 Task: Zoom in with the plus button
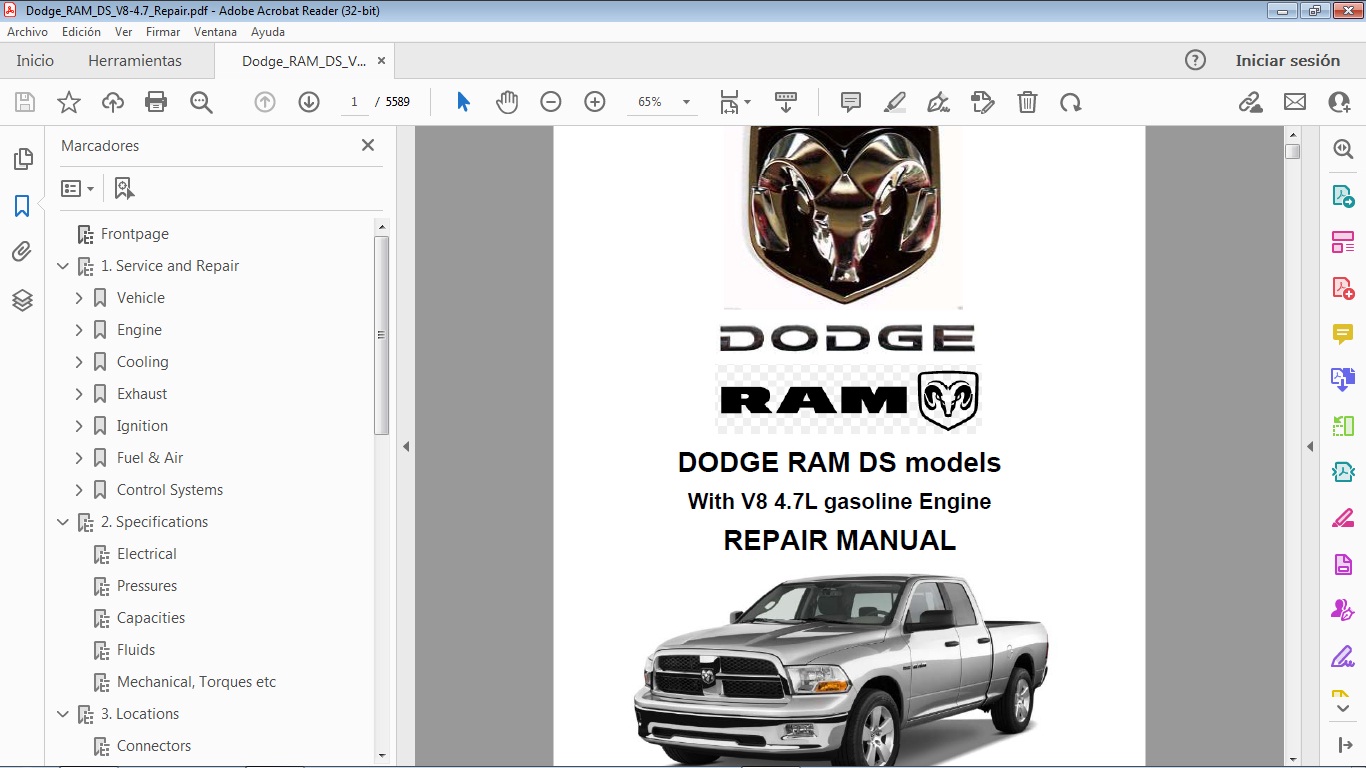[x=595, y=102]
